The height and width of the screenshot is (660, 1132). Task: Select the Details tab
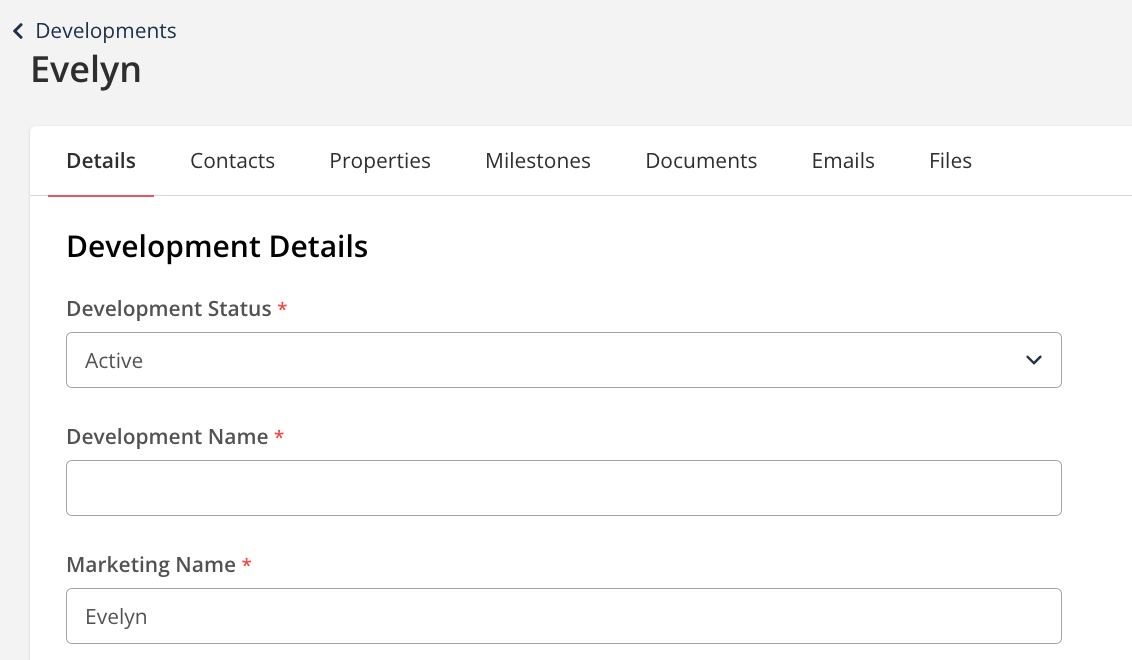tap(101, 161)
